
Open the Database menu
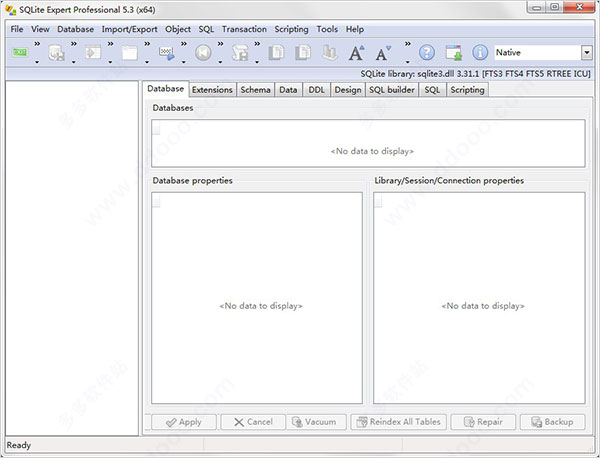coord(75,29)
